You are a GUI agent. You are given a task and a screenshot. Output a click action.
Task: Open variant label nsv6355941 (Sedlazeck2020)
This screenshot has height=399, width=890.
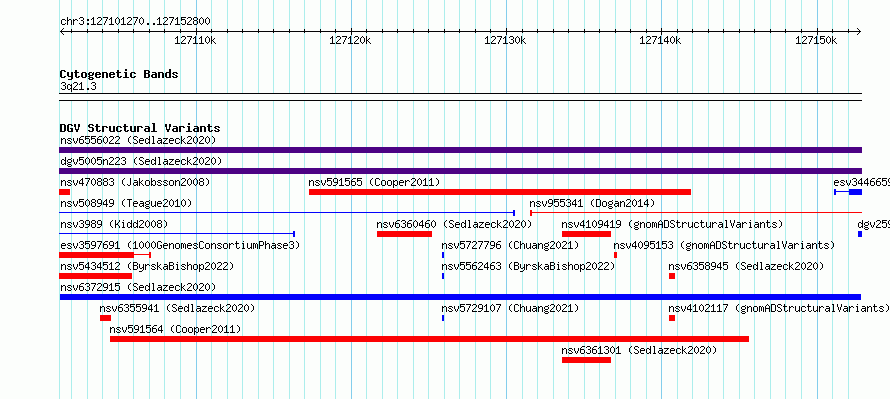coord(177,308)
